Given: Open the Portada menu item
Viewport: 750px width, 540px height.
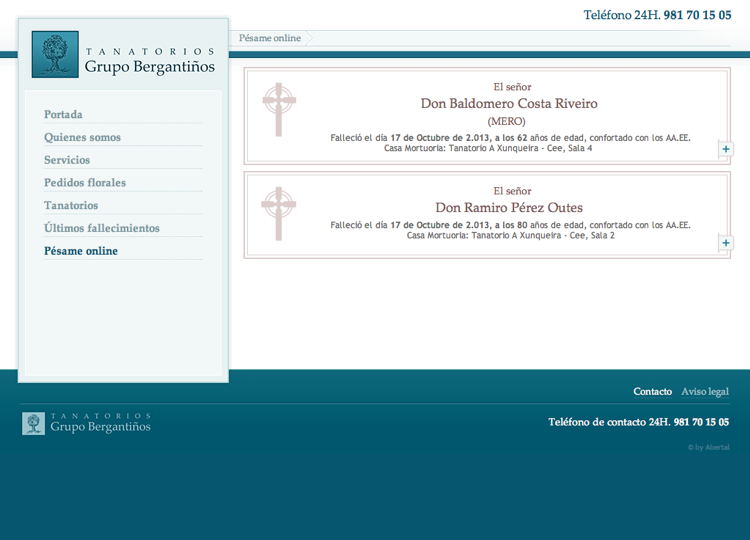Looking at the screenshot, I should pyautogui.click(x=63, y=114).
